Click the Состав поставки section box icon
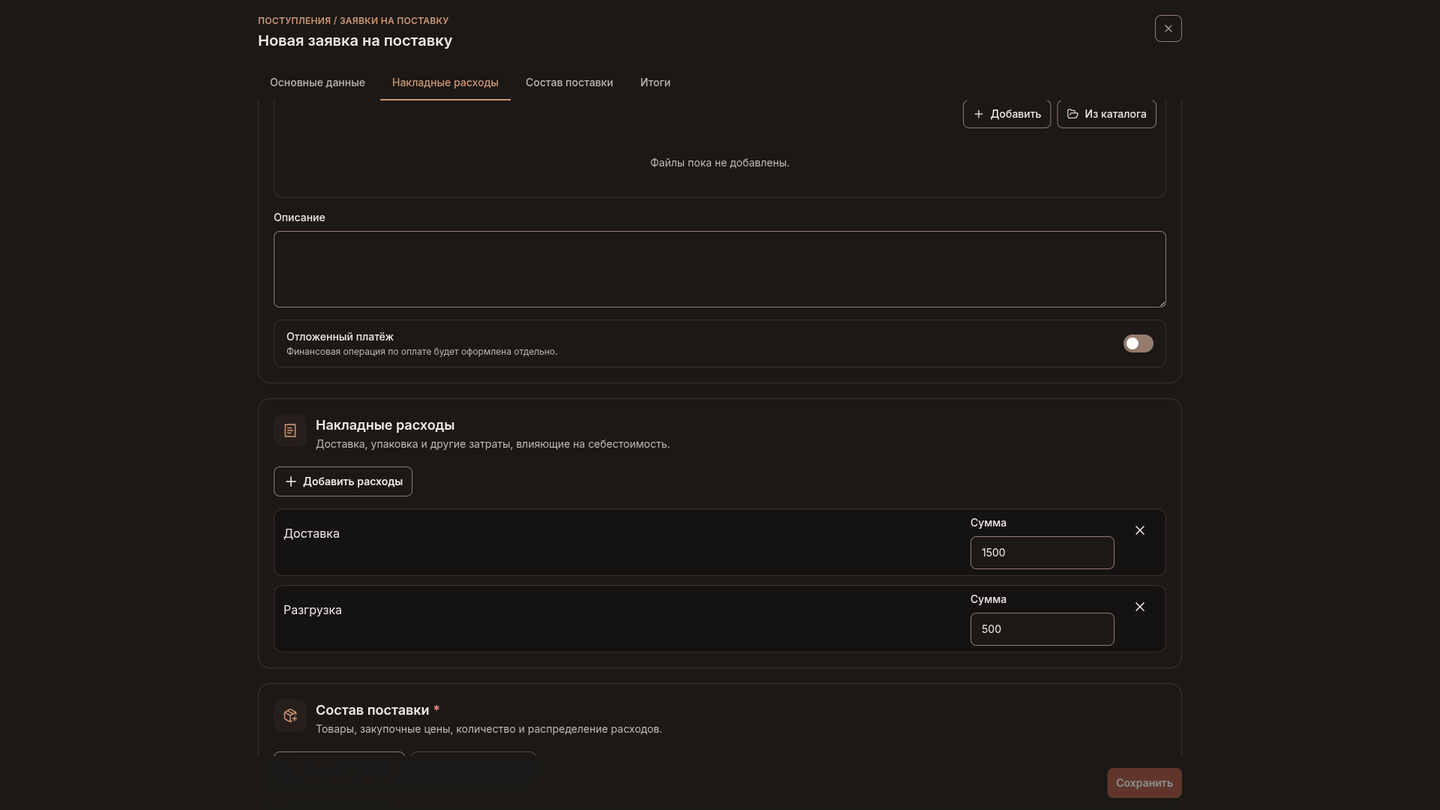Viewport: 1440px width, 810px height. pyautogui.click(x=290, y=716)
